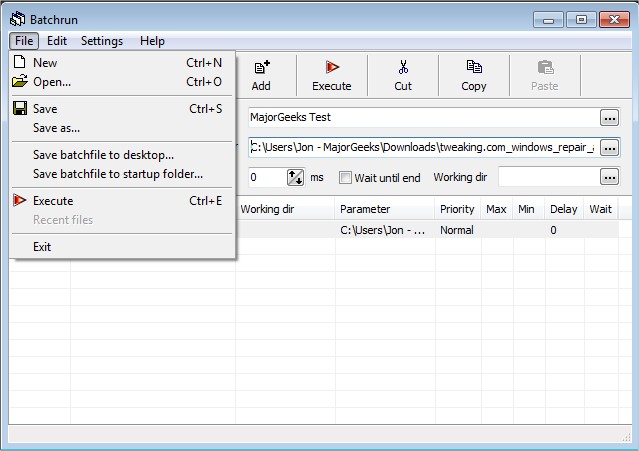Image resolution: width=639 pixels, height=451 pixels.
Task: Click the Min column header
Action: pos(529,209)
